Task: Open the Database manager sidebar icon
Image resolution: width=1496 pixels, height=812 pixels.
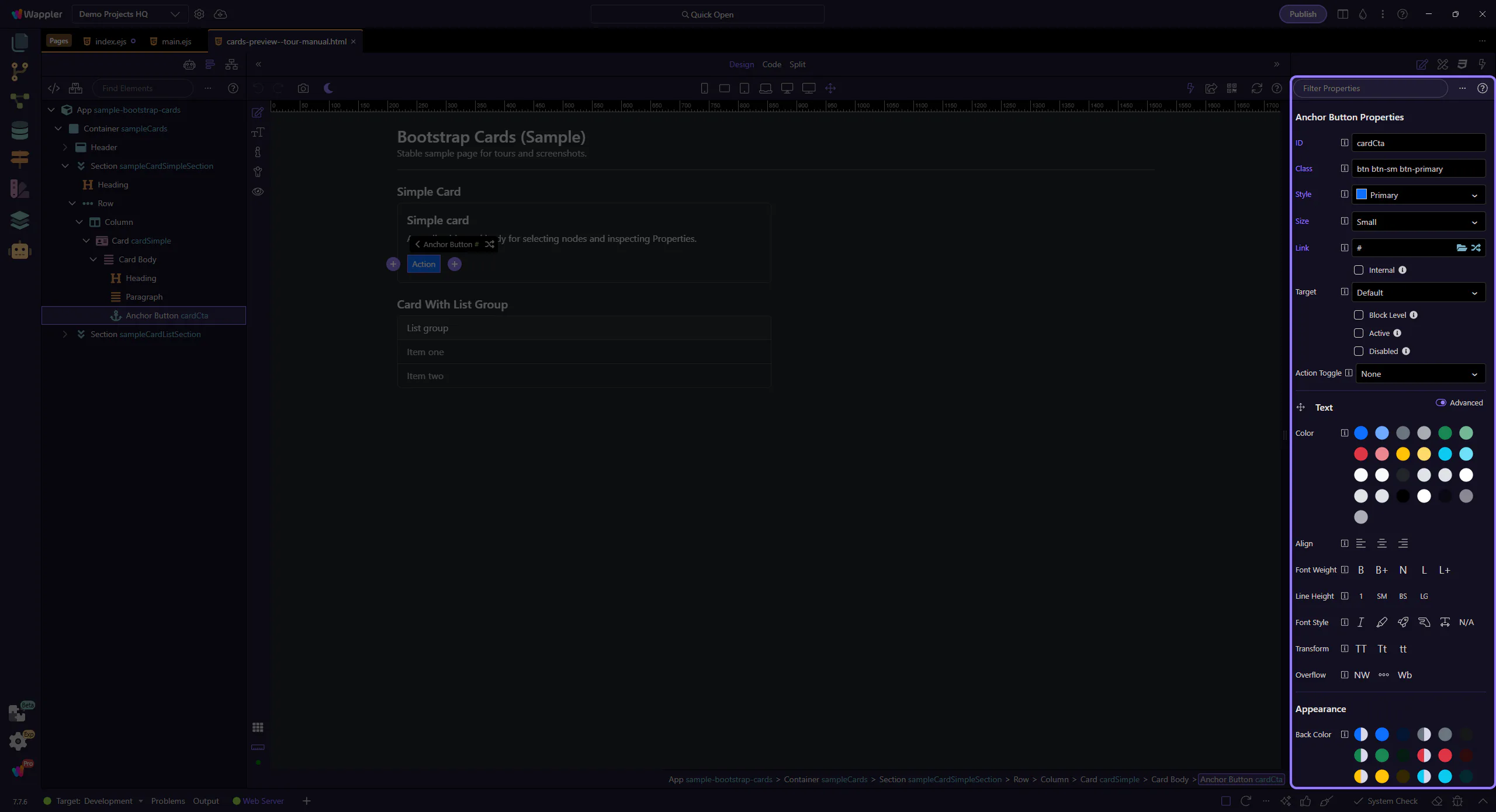Action: pos(19,130)
